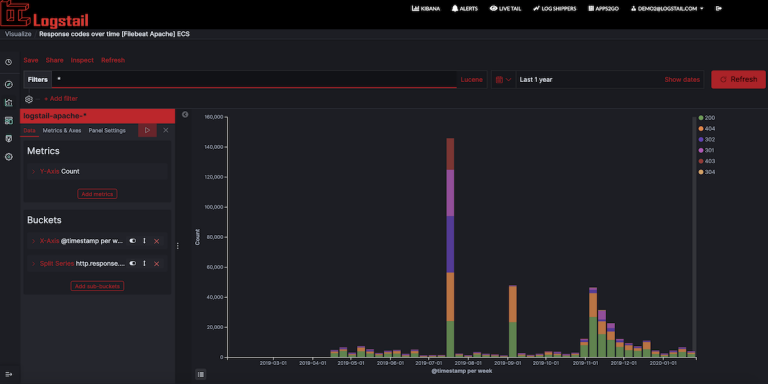Viewport: 768px width, 384px height.
Task: Disable the Split Series bucket toggle
Action: point(132,264)
